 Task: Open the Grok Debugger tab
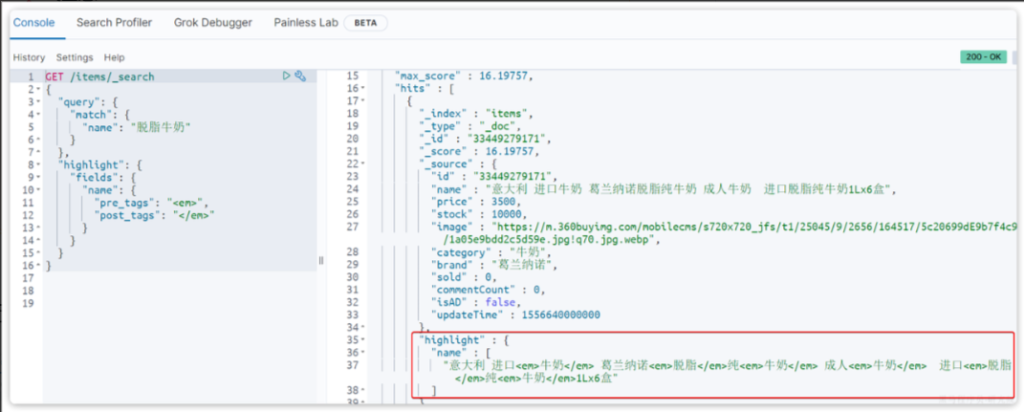point(212,22)
